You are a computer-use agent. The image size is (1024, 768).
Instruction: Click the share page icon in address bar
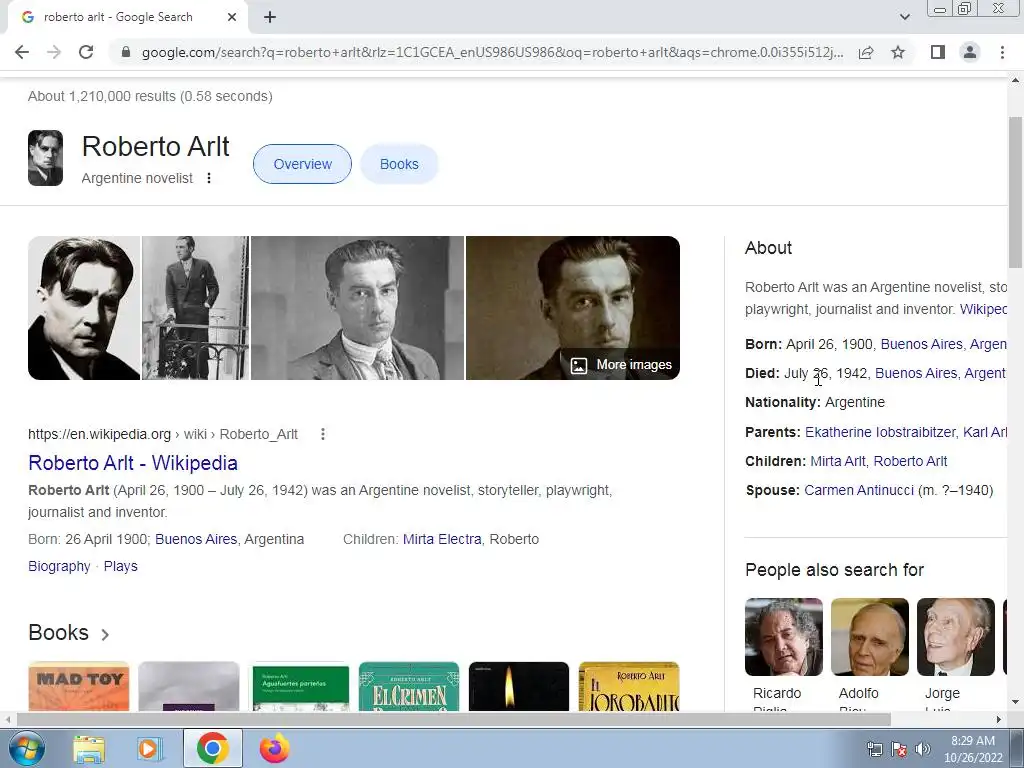(866, 52)
